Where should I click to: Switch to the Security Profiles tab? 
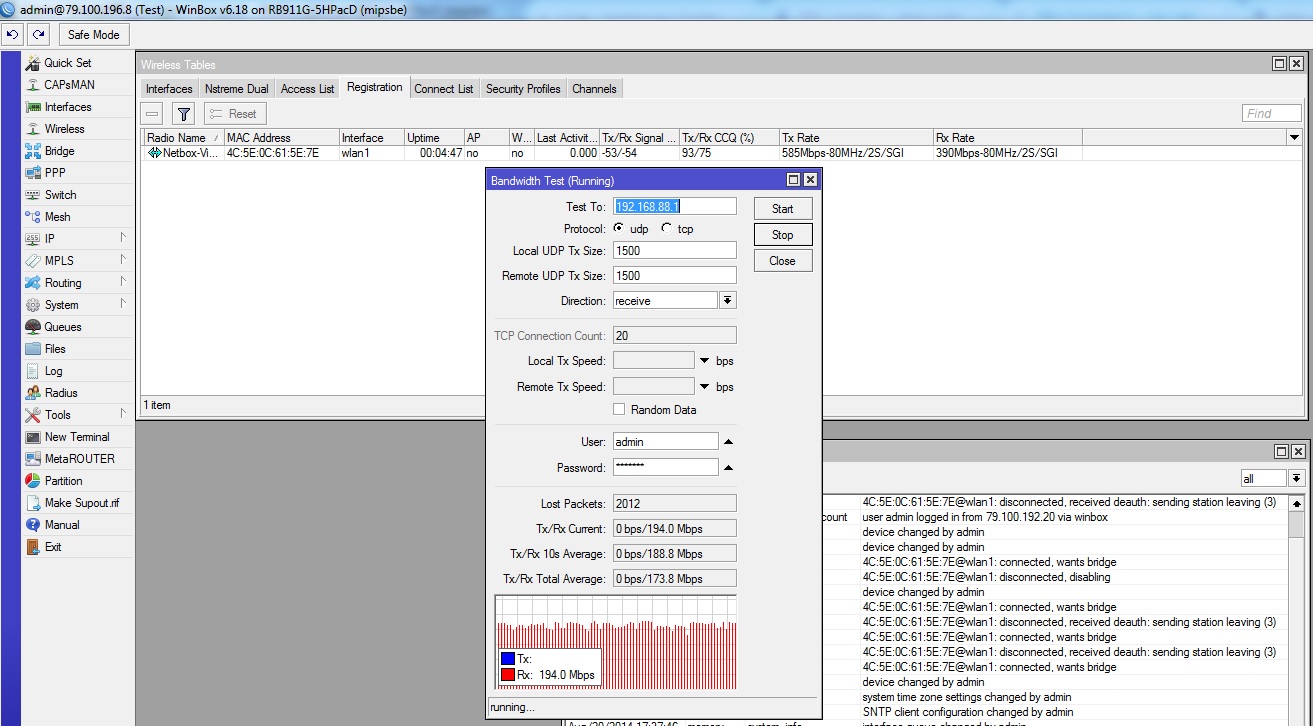(x=523, y=89)
